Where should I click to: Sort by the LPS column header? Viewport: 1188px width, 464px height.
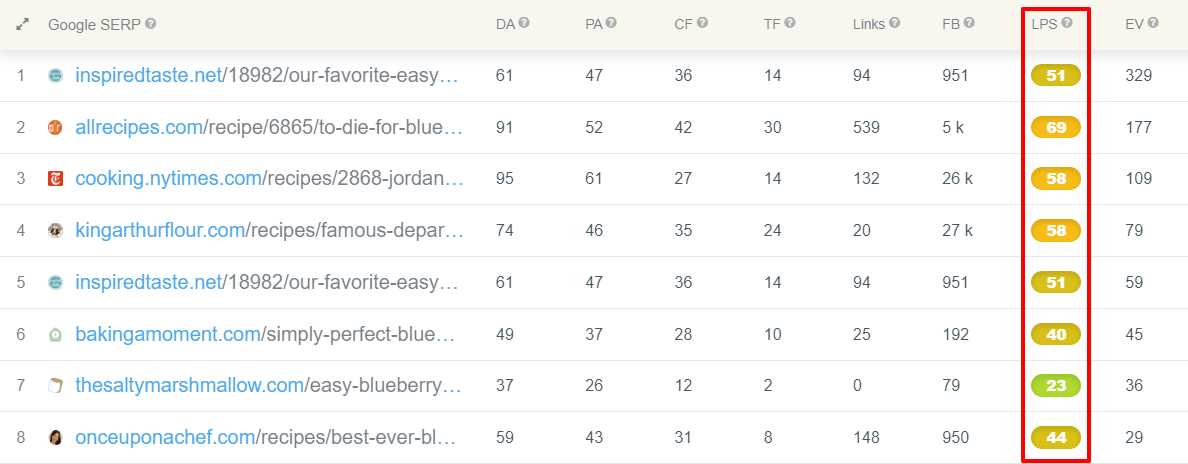1044,24
